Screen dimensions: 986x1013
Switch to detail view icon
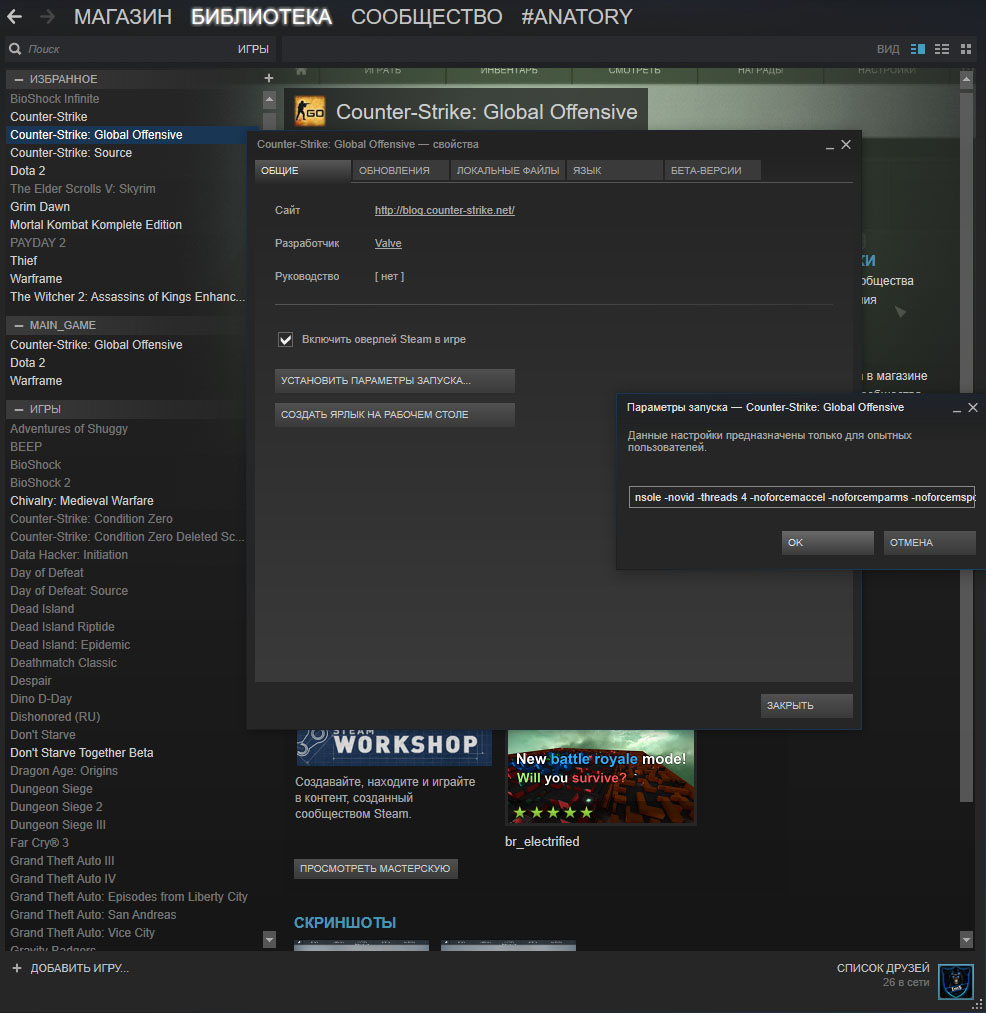[x=918, y=49]
